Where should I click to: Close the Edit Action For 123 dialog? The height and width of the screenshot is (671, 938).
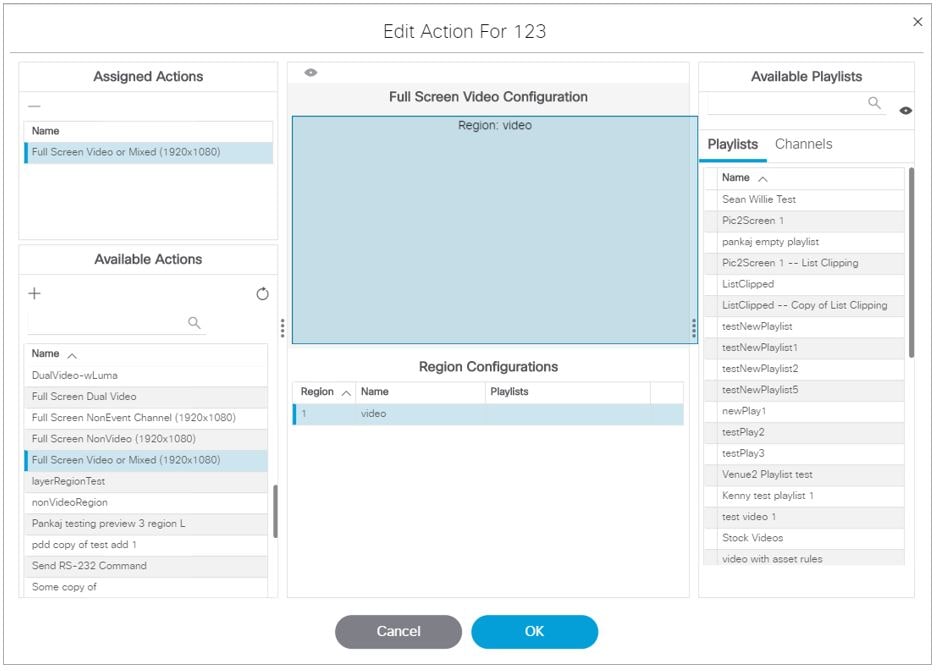coord(917,21)
